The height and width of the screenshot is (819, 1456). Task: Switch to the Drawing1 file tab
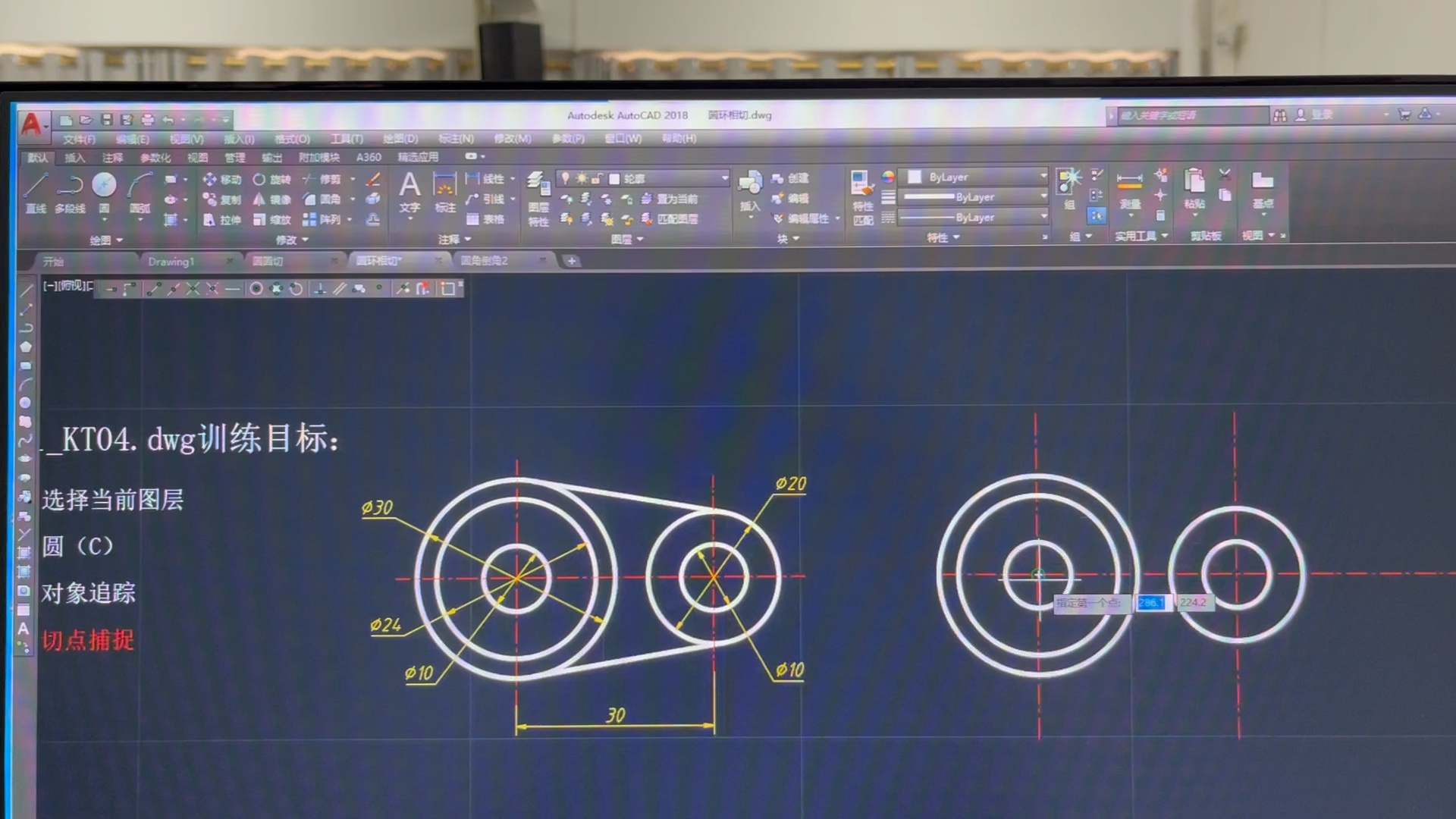click(x=171, y=262)
